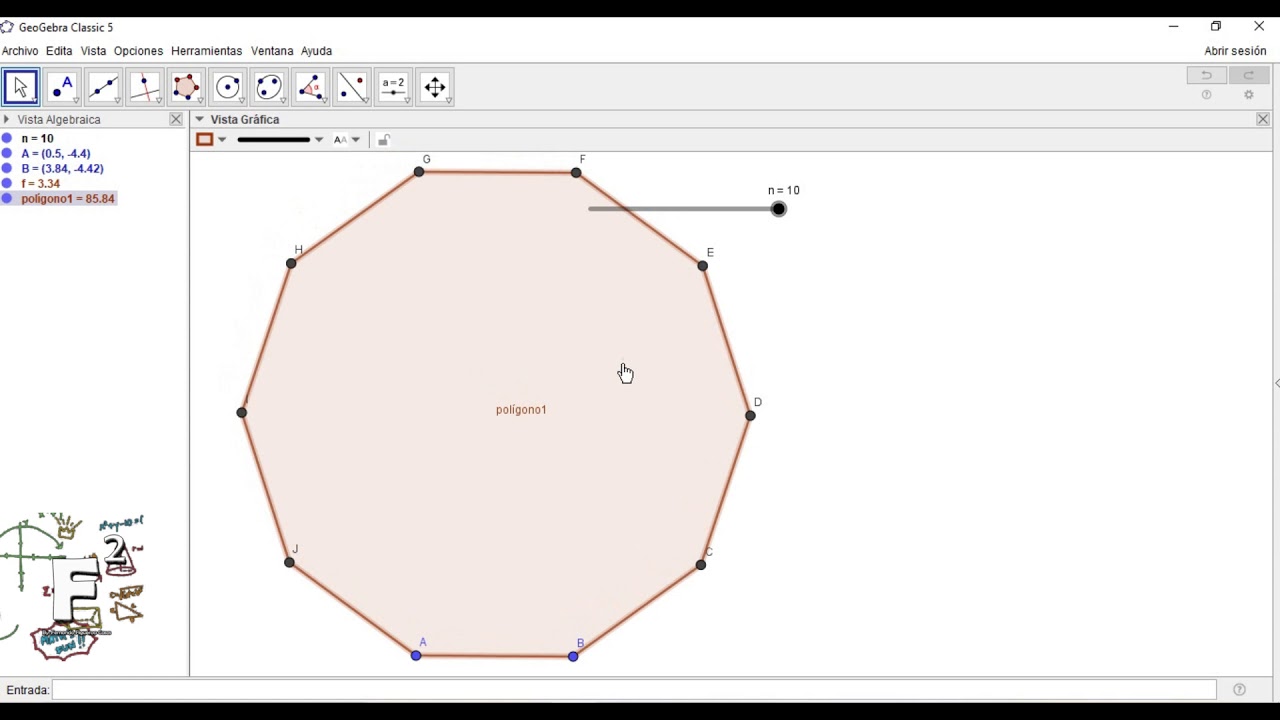Click vertex F of the polygon

(x=576, y=173)
